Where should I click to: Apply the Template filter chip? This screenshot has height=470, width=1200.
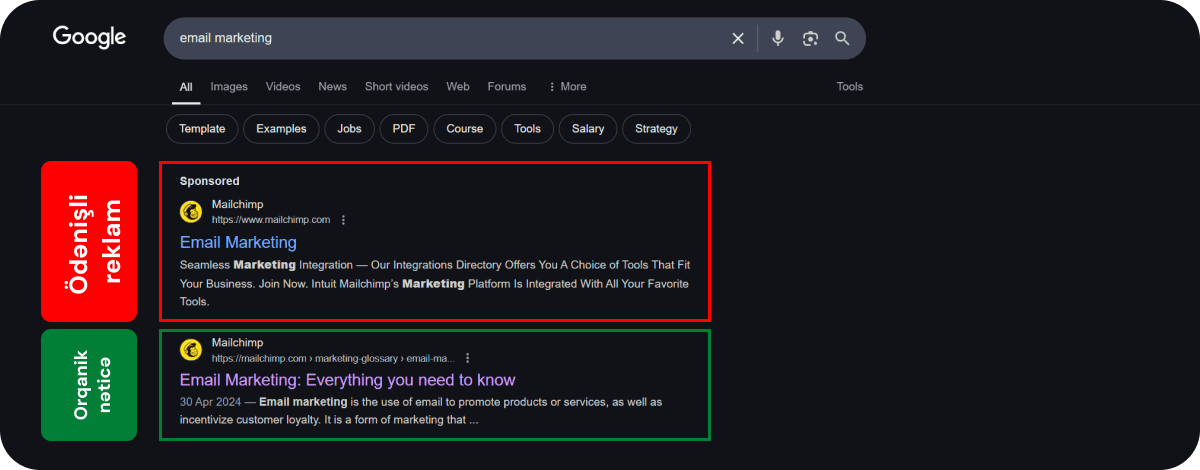tap(202, 129)
